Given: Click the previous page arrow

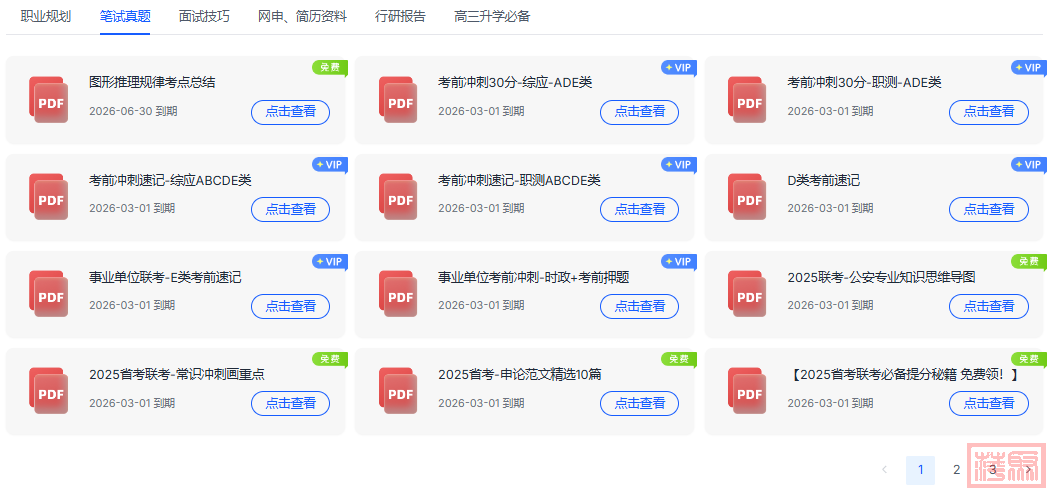Looking at the screenshot, I should 884,470.
